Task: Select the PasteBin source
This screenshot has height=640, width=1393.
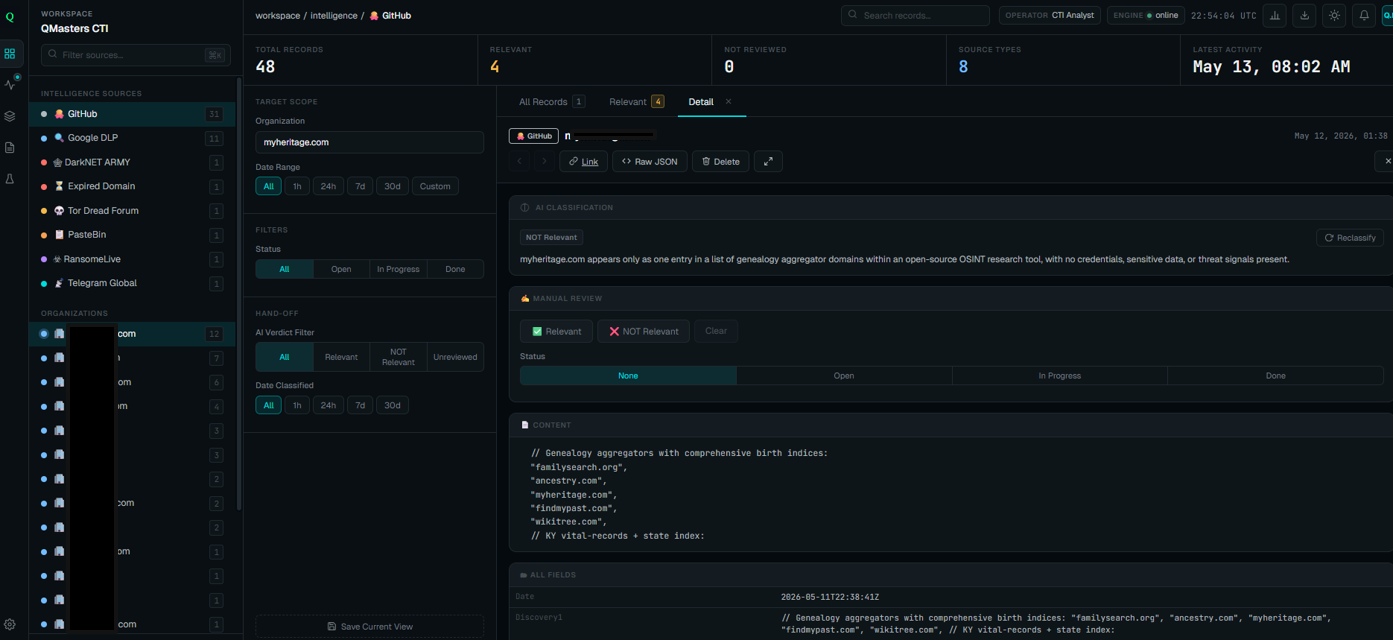Action: [x=132, y=235]
